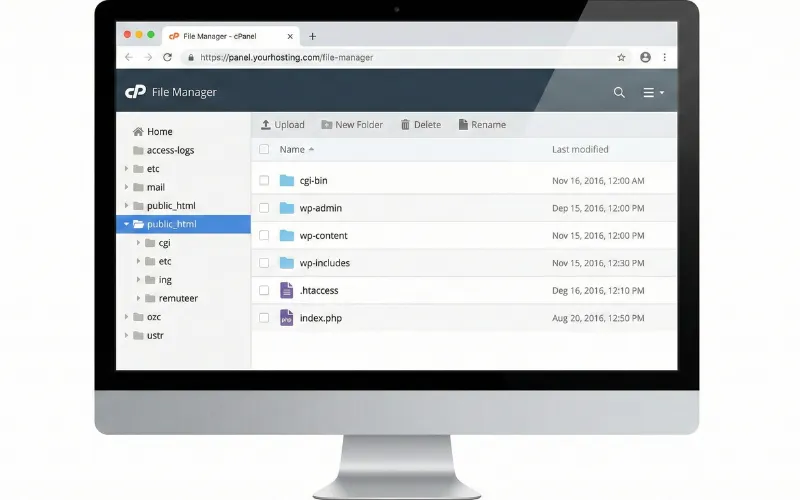The height and width of the screenshot is (500, 800).
Task: Click the Aug 20, 2016, 12:50 PM date
Action: [x=598, y=318]
